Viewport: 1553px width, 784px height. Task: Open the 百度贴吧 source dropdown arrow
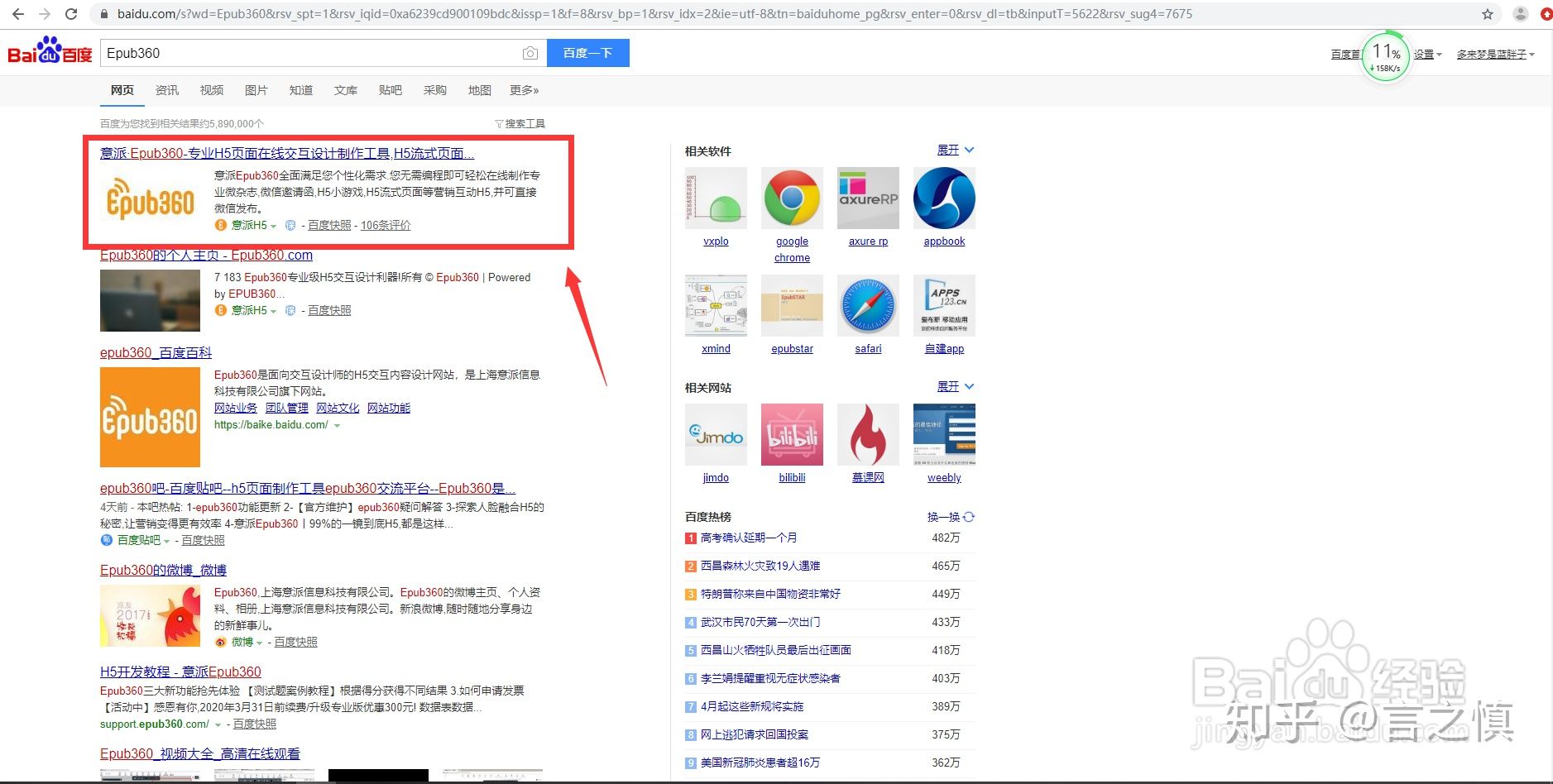166,541
